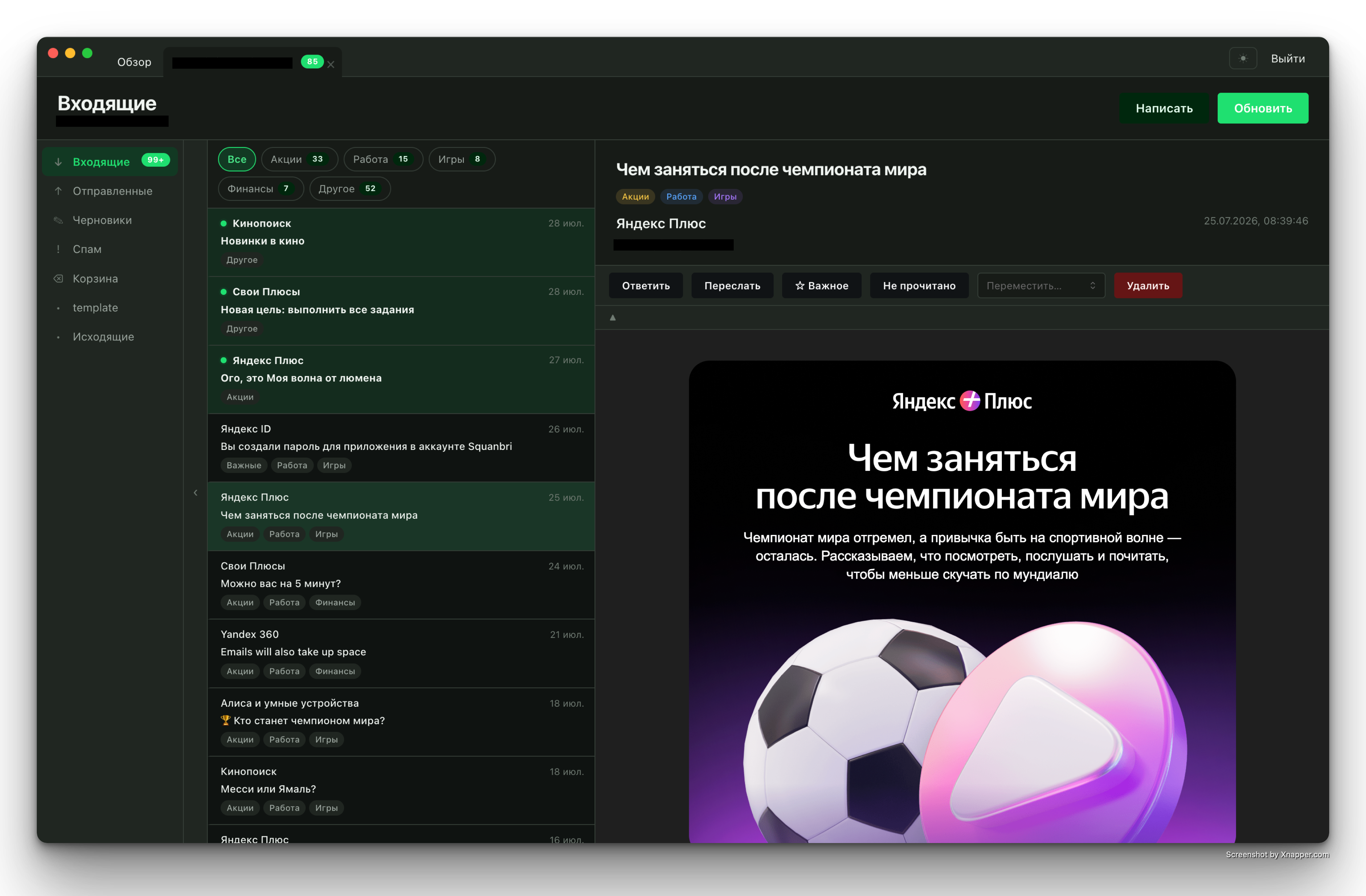Click the Написать compose button
The width and height of the screenshot is (1366, 896).
[1164, 109]
